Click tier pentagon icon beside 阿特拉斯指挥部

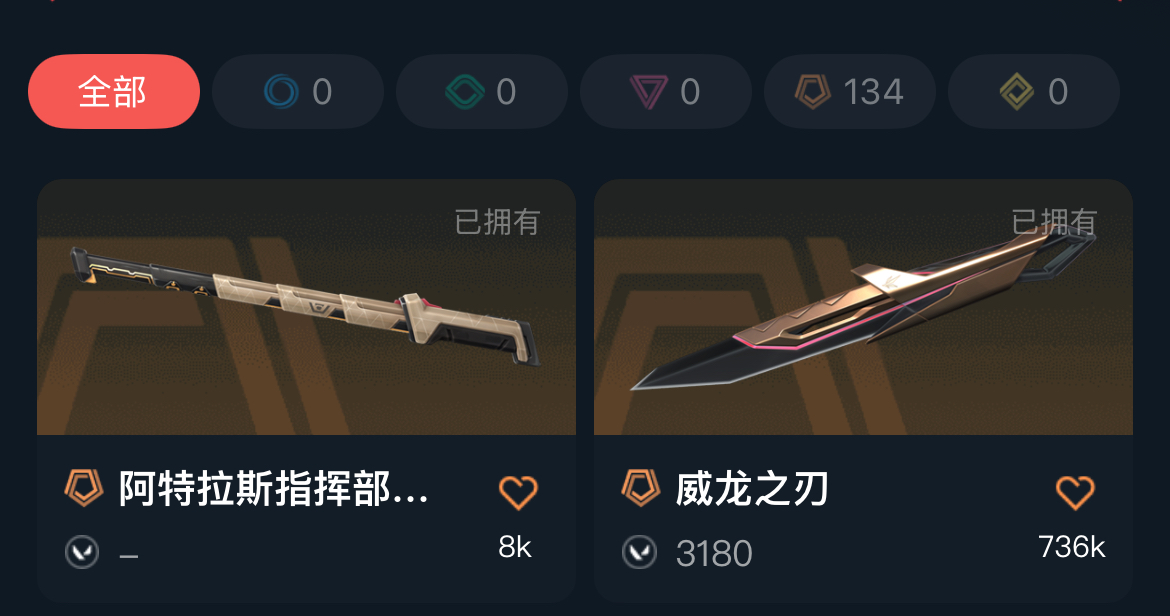click(x=84, y=488)
